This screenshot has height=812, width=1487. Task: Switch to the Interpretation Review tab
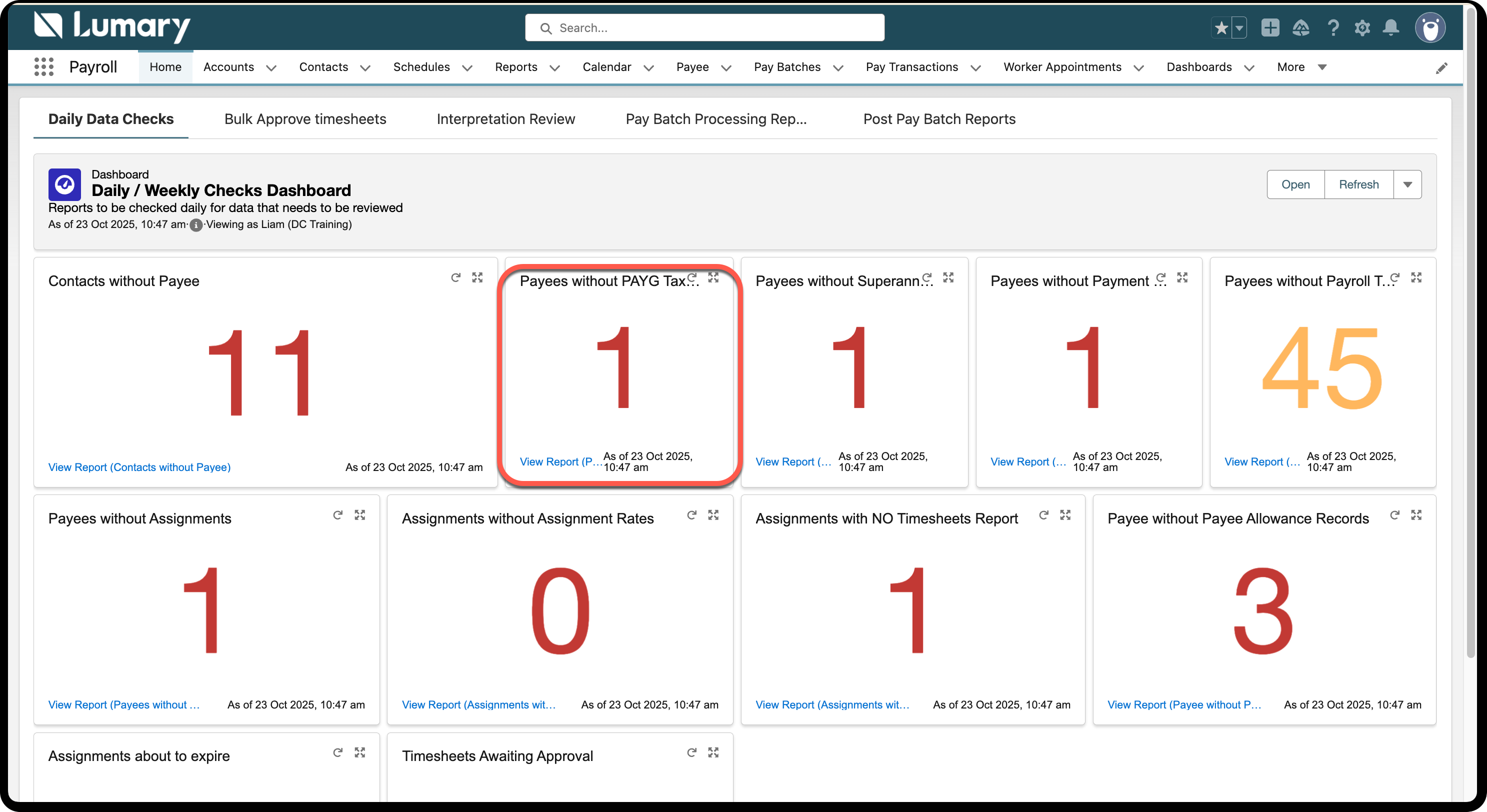coord(505,119)
